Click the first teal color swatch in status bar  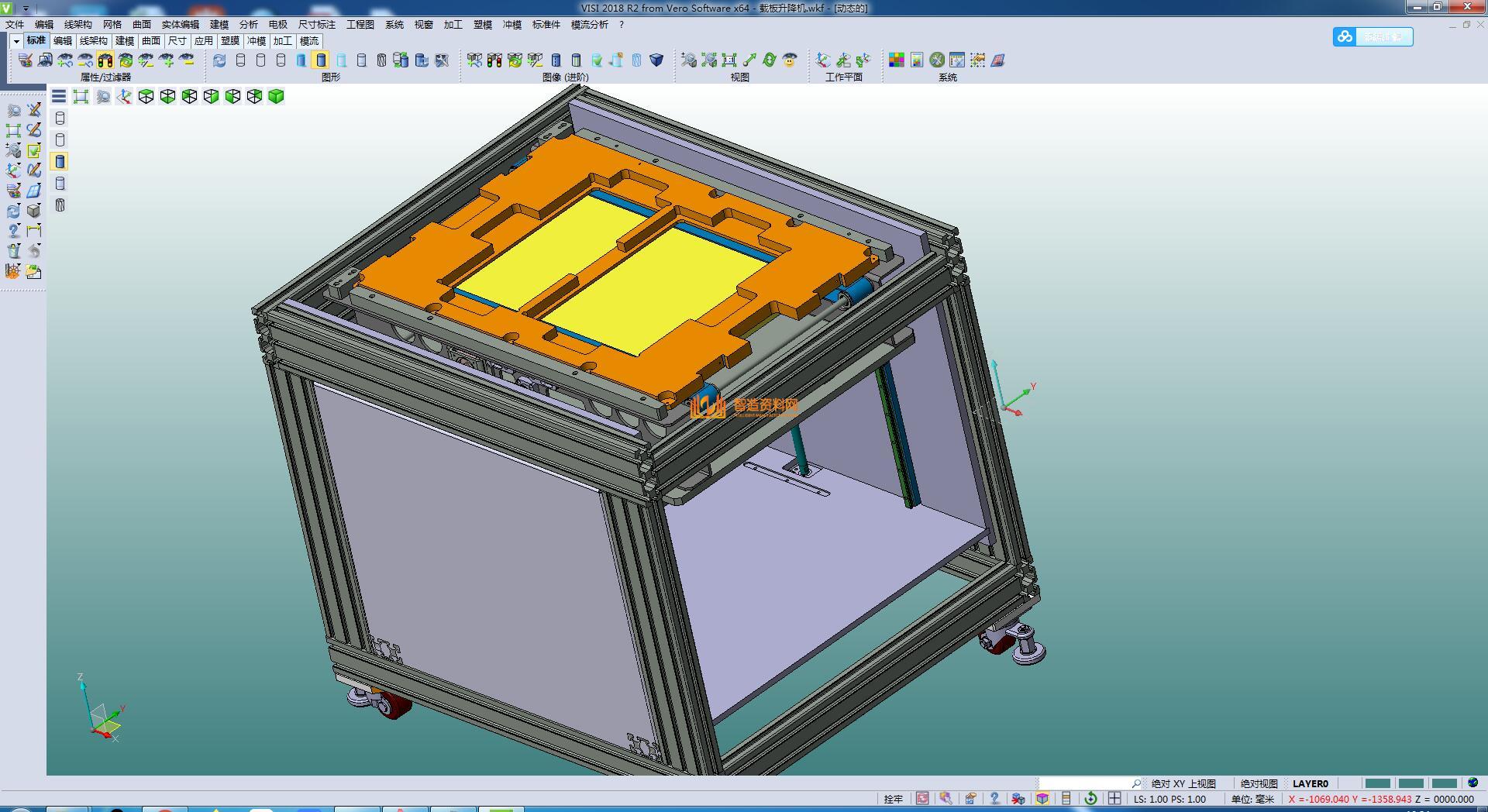[x=1377, y=783]
